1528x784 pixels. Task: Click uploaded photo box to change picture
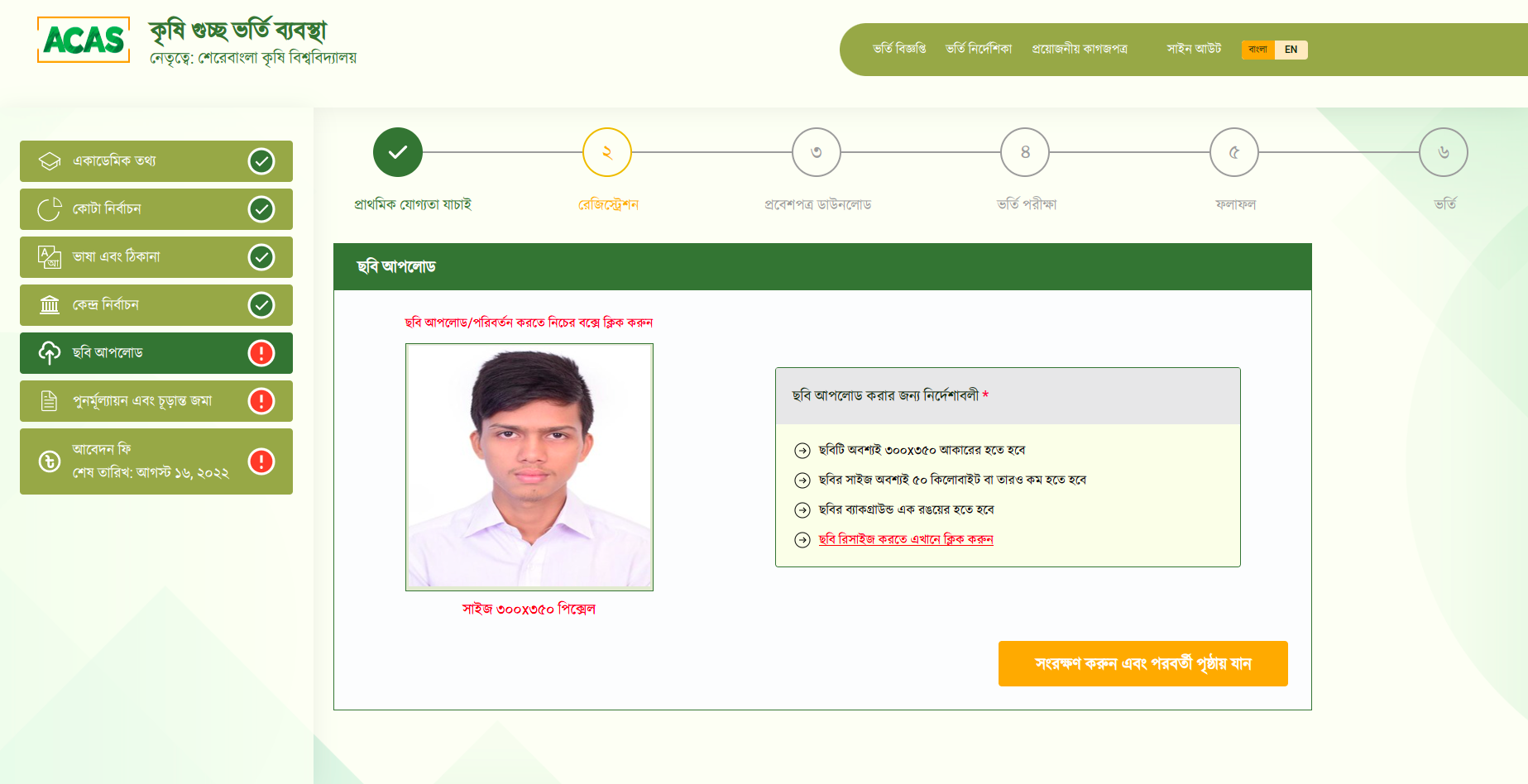[x=529, y=467]
